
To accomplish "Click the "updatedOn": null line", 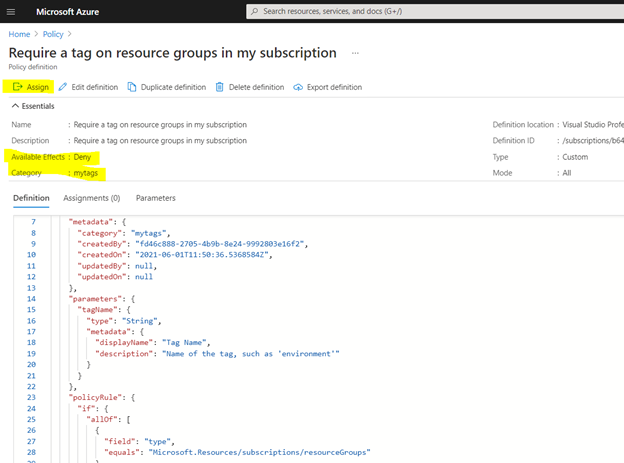I will (x=115, y=277).
